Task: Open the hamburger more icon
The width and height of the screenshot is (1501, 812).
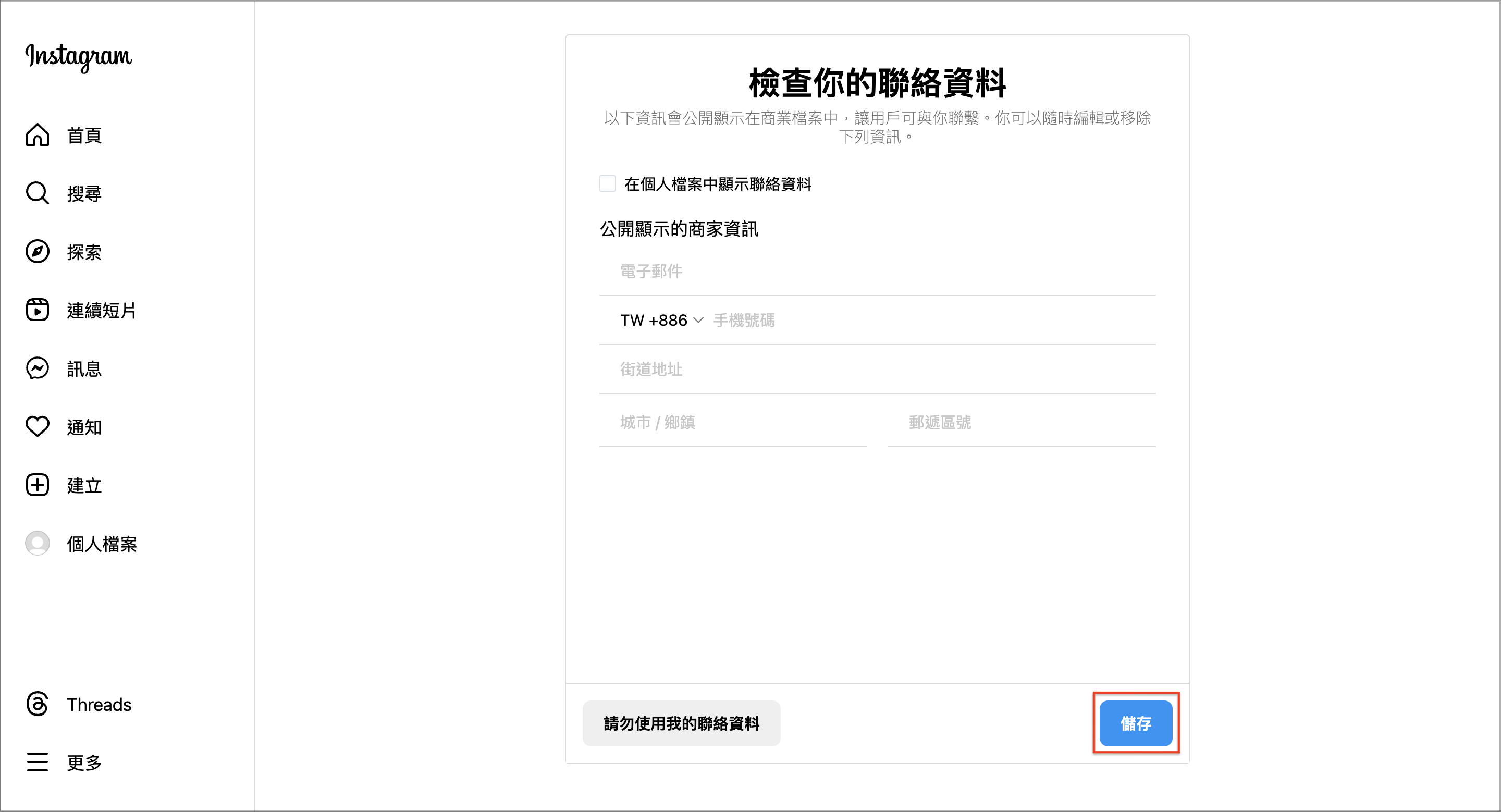Action: tap(38, 762)
